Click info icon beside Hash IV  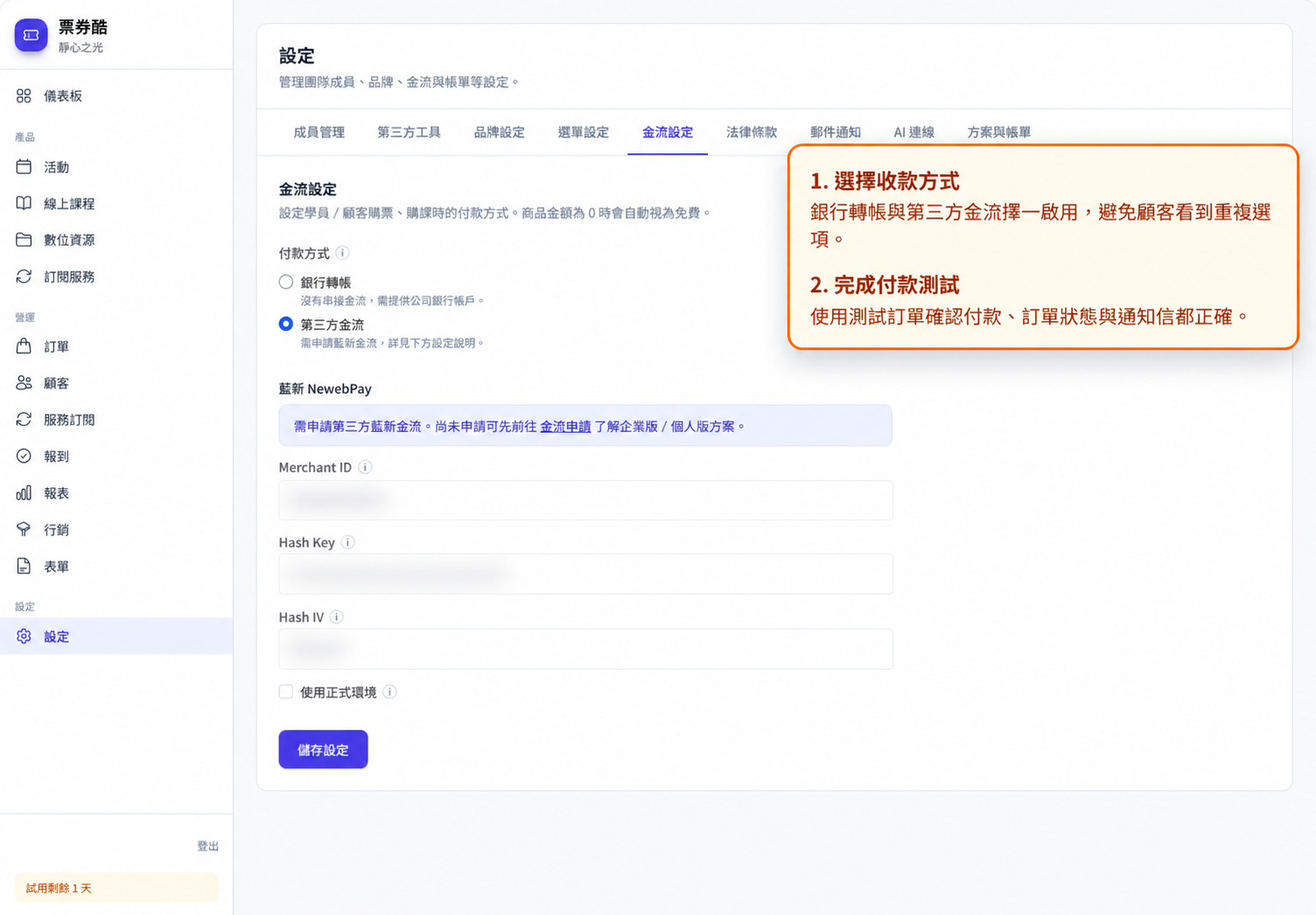point(336,617)
